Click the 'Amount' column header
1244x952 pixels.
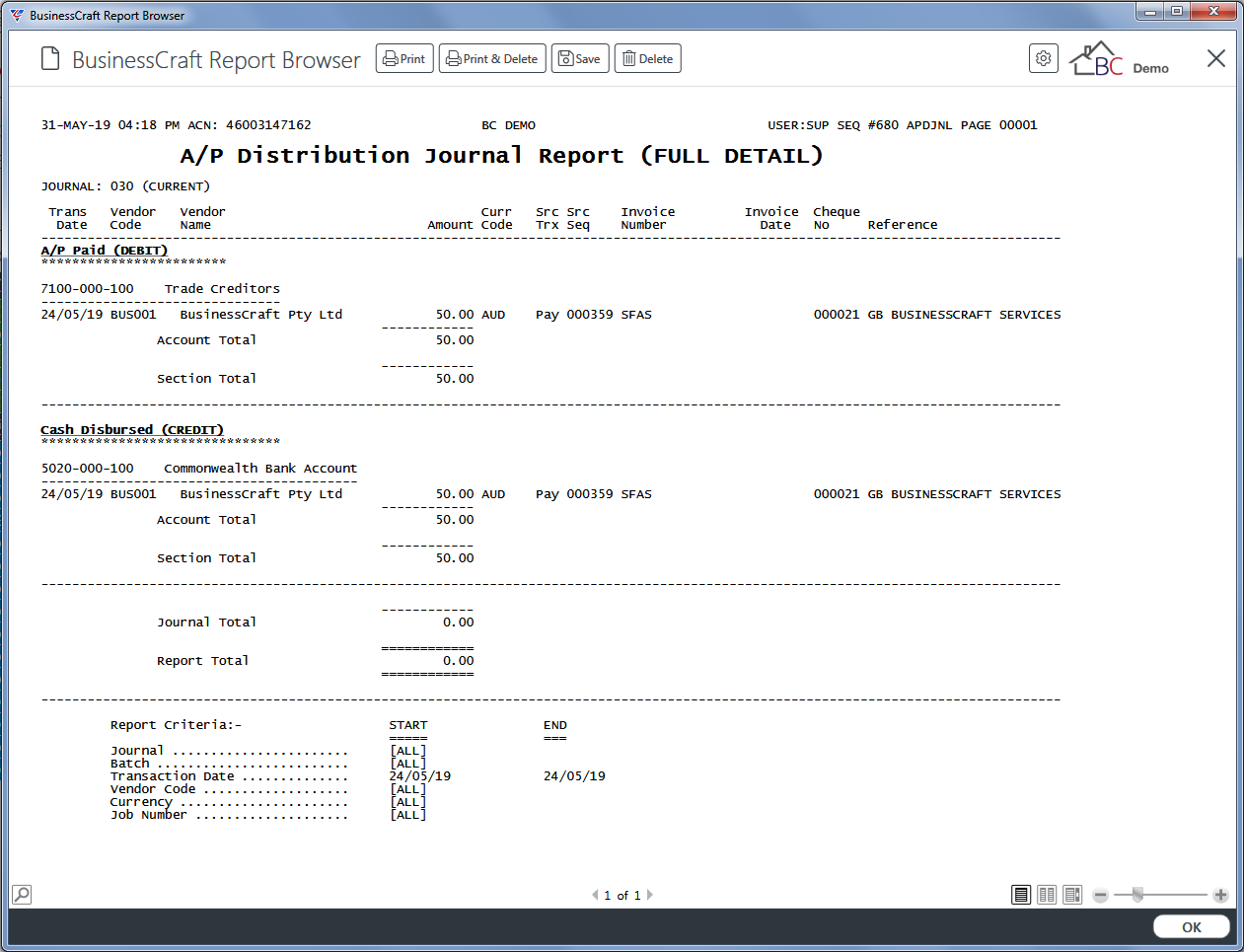tap(450, 225)
